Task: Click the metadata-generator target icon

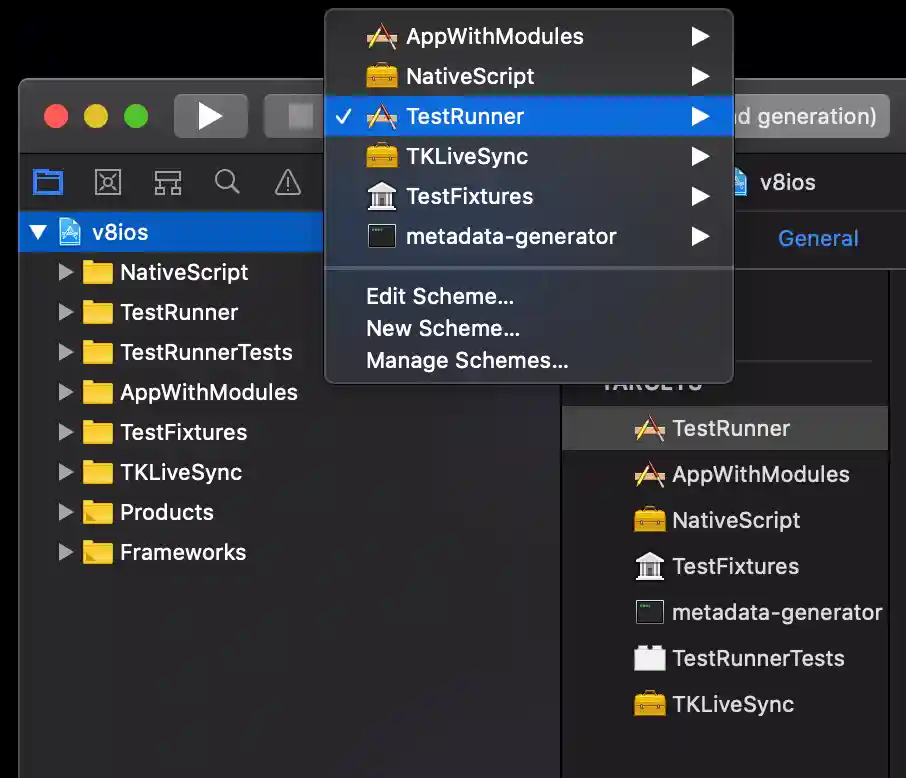Action: click(649, 612)
